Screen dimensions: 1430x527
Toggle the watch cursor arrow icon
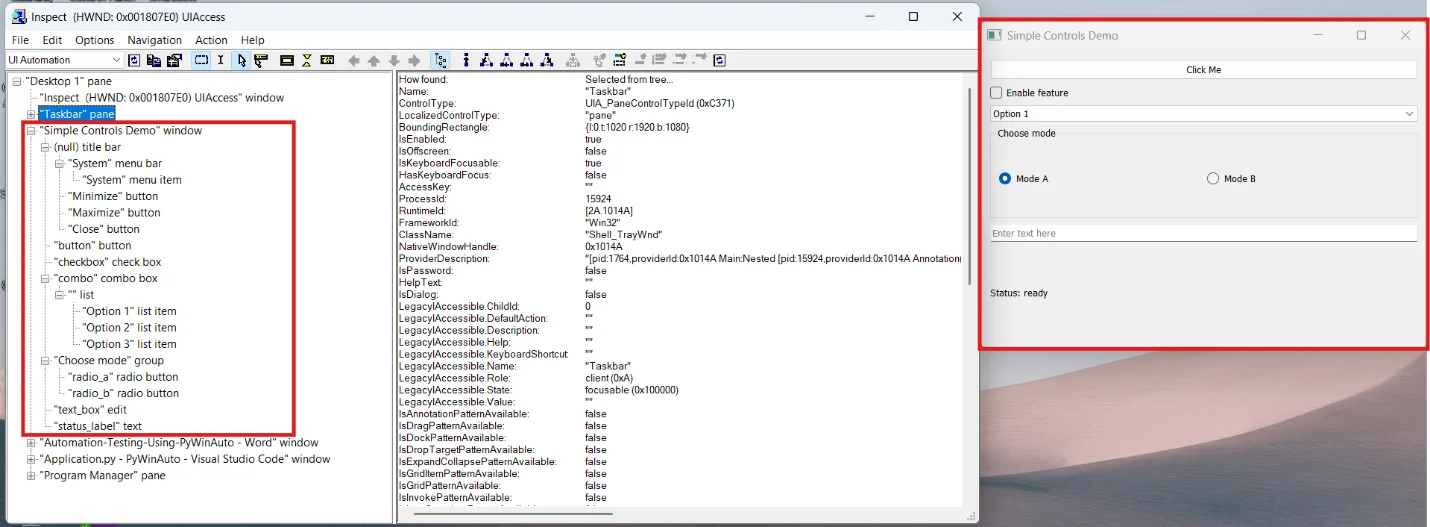[241, 60]
